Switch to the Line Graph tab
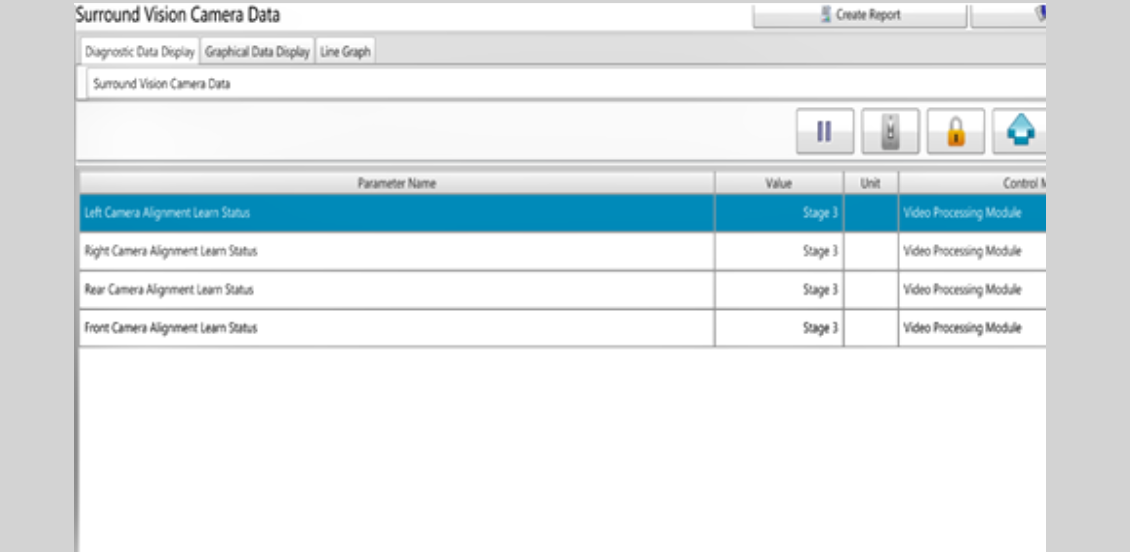 345,53
